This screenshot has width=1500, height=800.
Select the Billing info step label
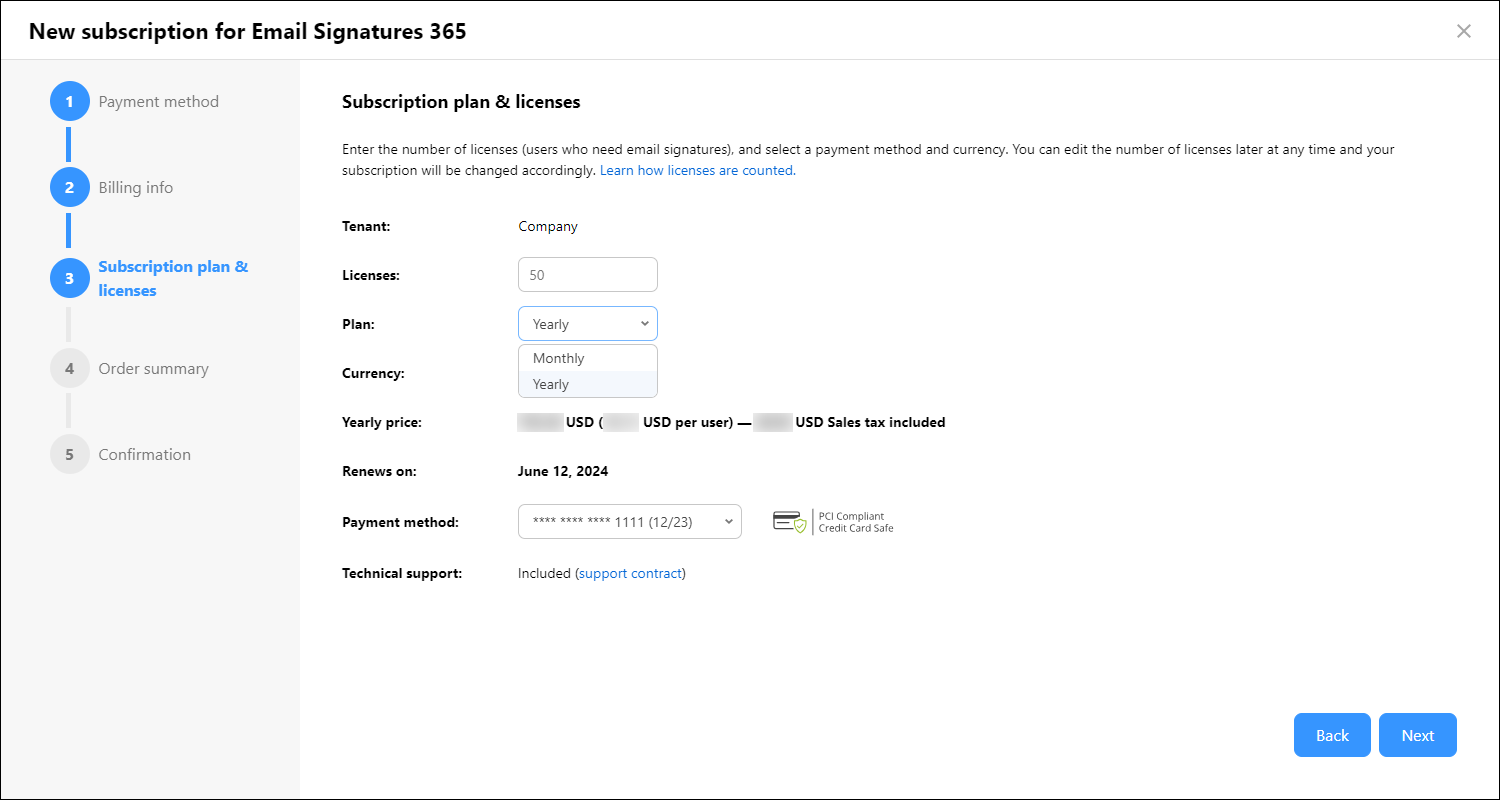point(136,188)
